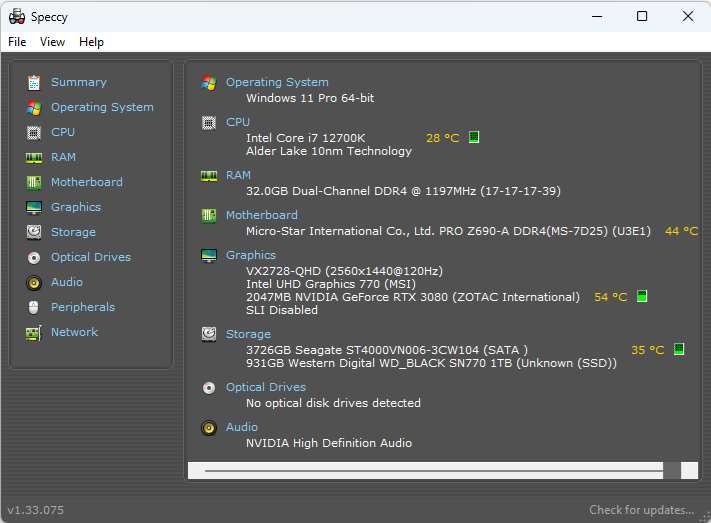Select Graphics in the sidebar list
The width and height of the screenshot is (711, 523).
tap(76, 207)
